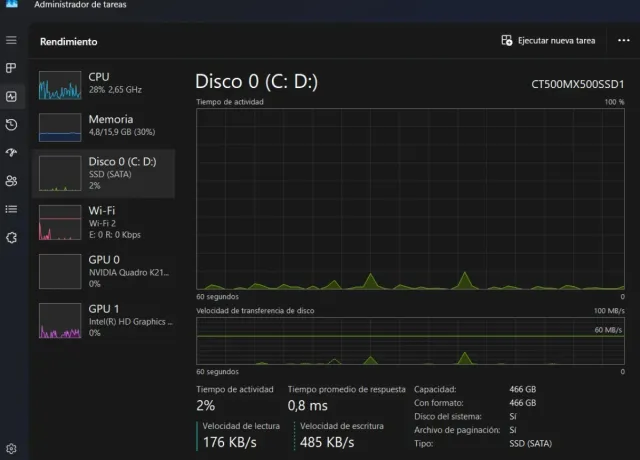The image size is (640, 460).
Task: Select Disco 0 (C: D:) item
Action: pyautogui.click(x=104, y=174)
